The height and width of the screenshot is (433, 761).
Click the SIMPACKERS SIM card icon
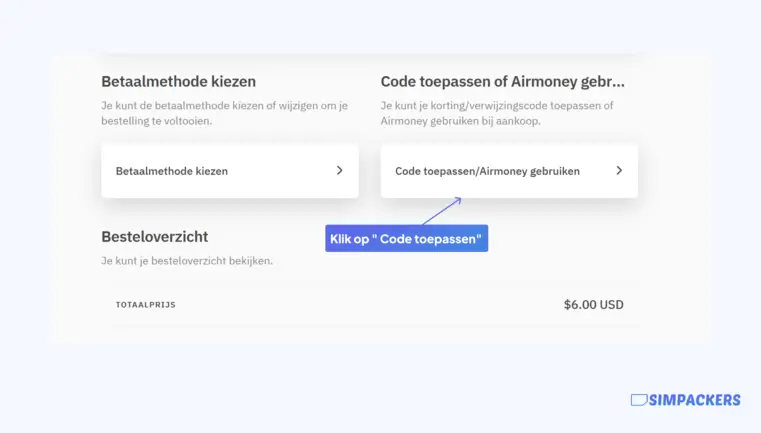click(x=639, y=400)
